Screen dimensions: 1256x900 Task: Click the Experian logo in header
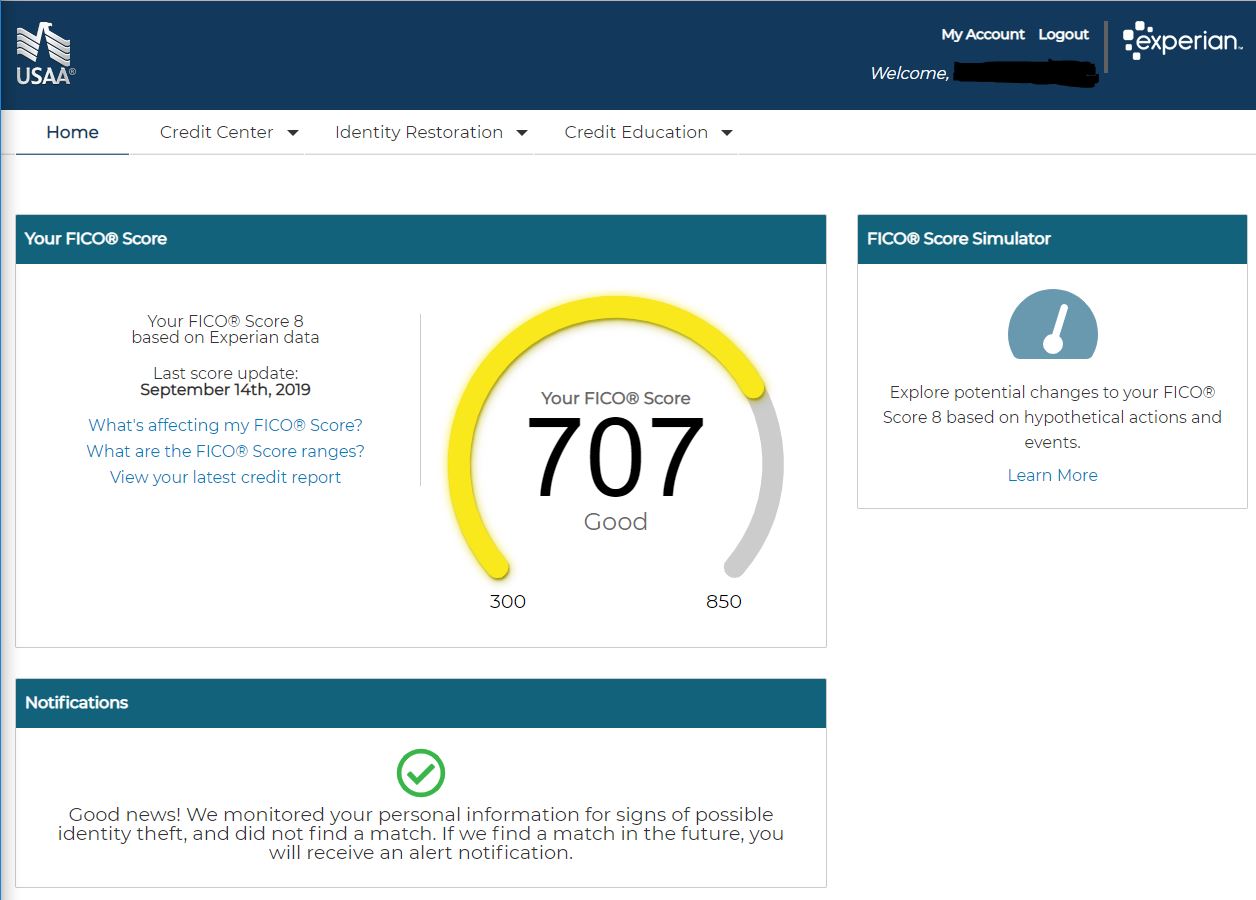1183,41
